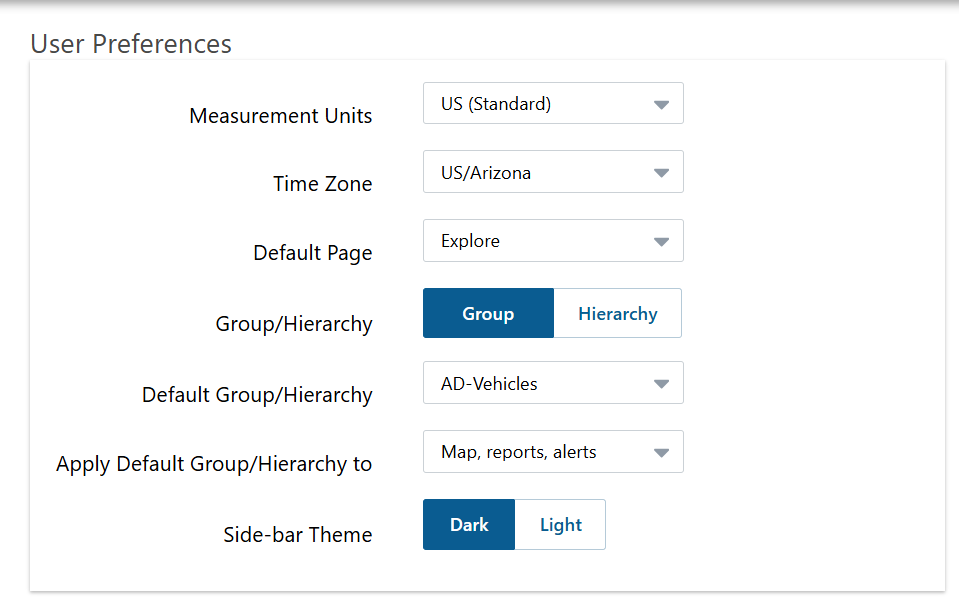Click the Side-bar Theme label
This screenshot has width=959, height=613.
click(x=298, y=535)
